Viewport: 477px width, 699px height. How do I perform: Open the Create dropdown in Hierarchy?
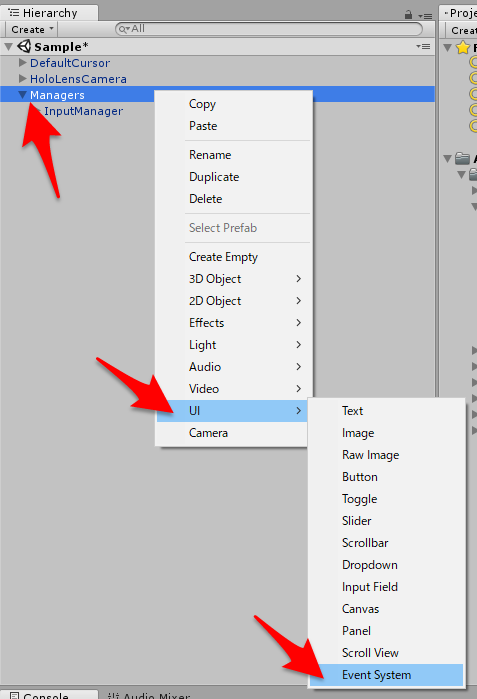pos(32,29)
